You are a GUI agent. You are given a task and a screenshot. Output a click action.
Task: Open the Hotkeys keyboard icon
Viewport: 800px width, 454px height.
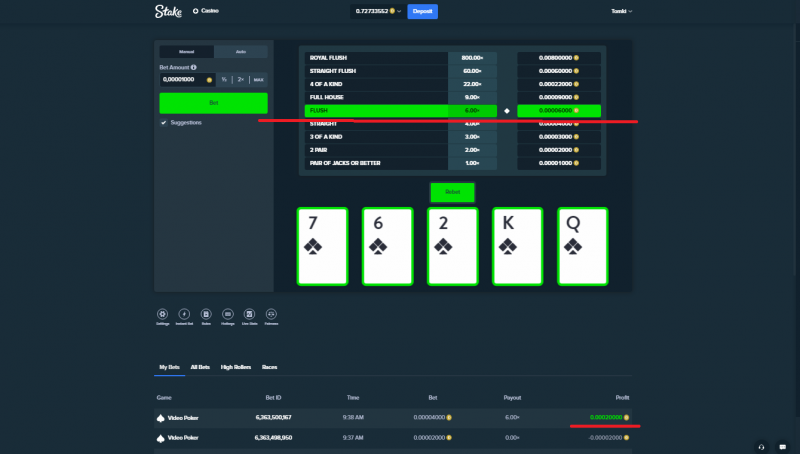tap(228, 314)
